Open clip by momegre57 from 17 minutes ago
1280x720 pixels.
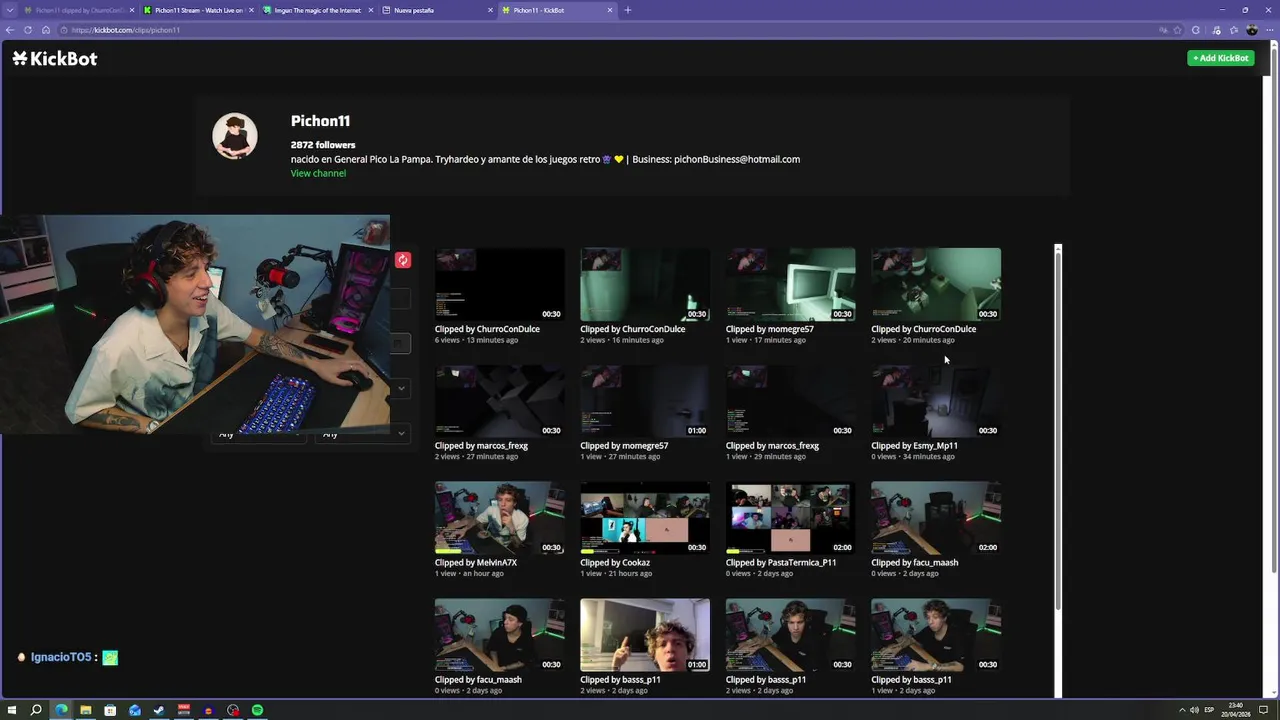tap(791, 284)
